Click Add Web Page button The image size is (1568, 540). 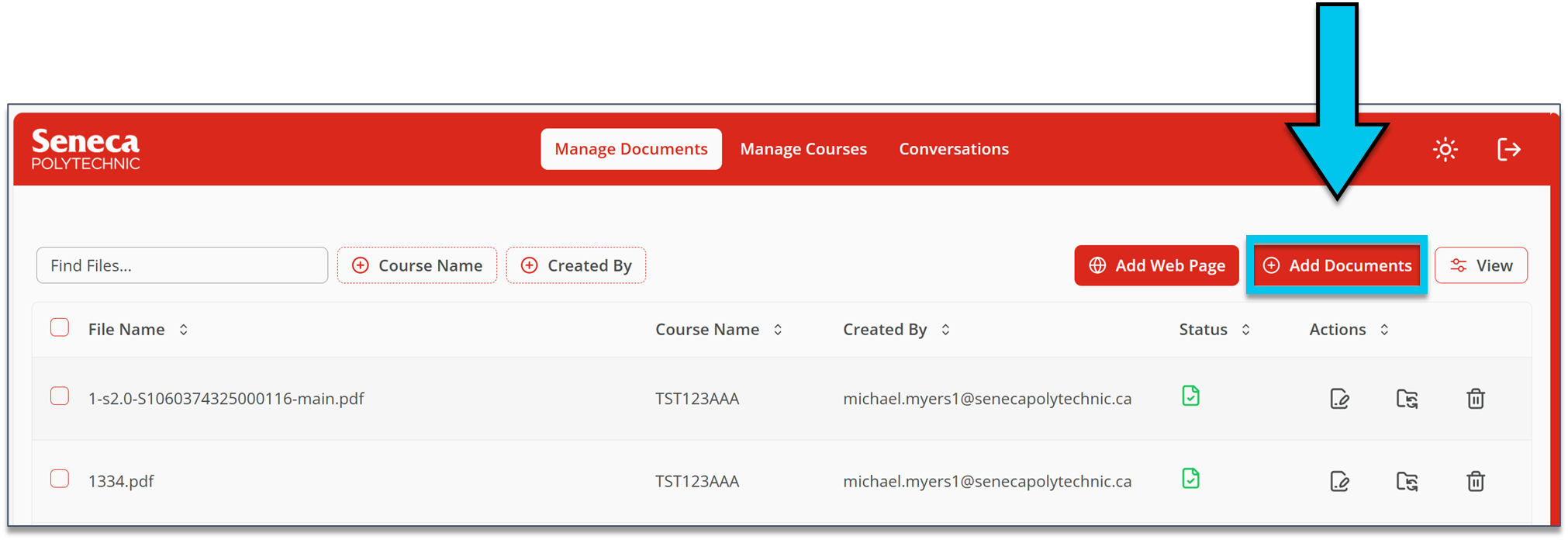click(1156, 265)
